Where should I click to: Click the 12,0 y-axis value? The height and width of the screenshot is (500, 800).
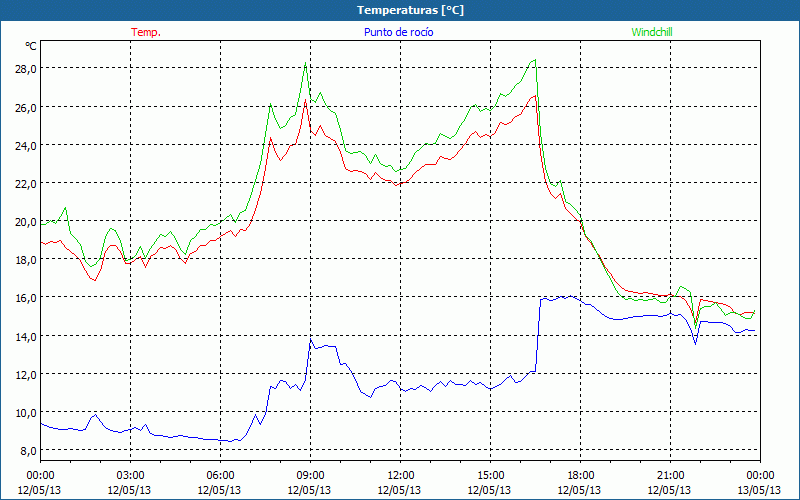coord(26,374)
